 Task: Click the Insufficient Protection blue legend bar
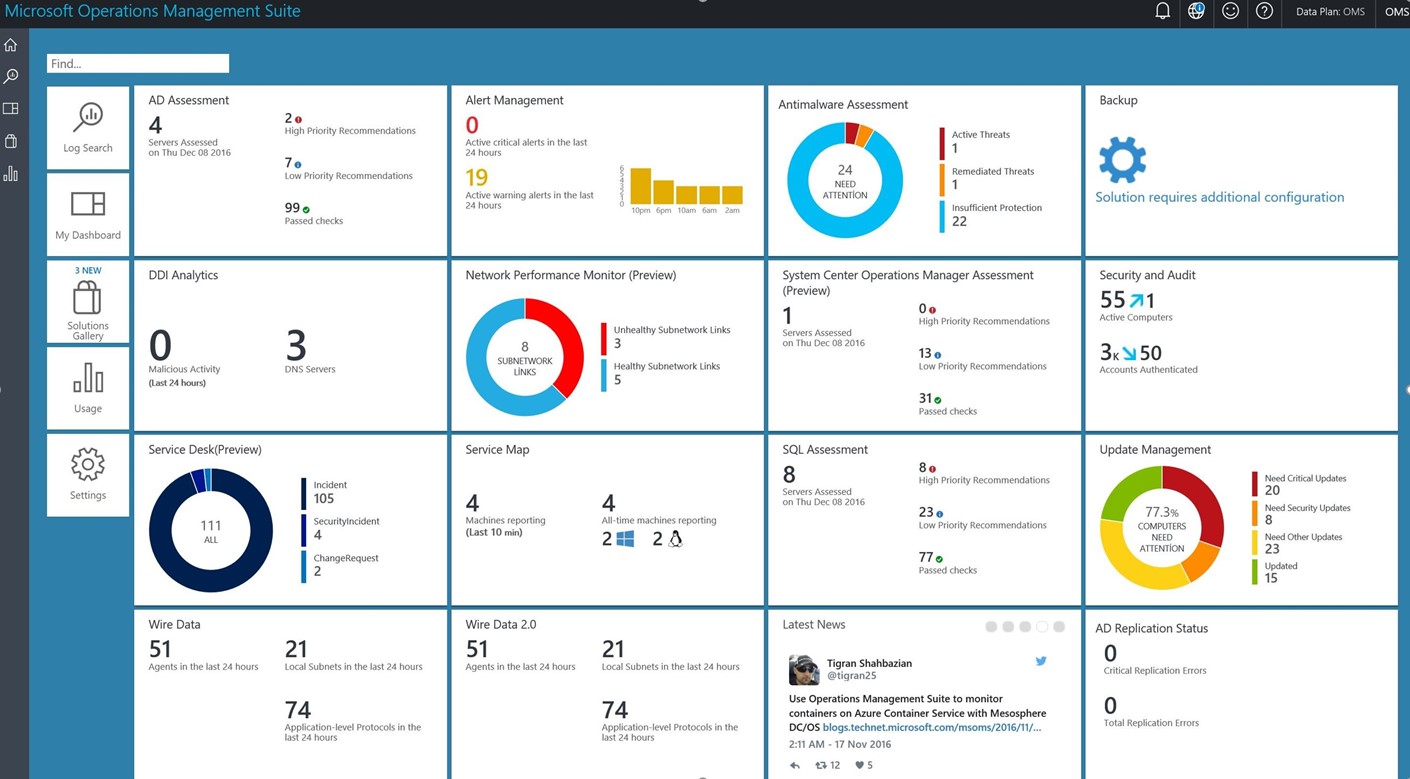click(x=942, y=217)
